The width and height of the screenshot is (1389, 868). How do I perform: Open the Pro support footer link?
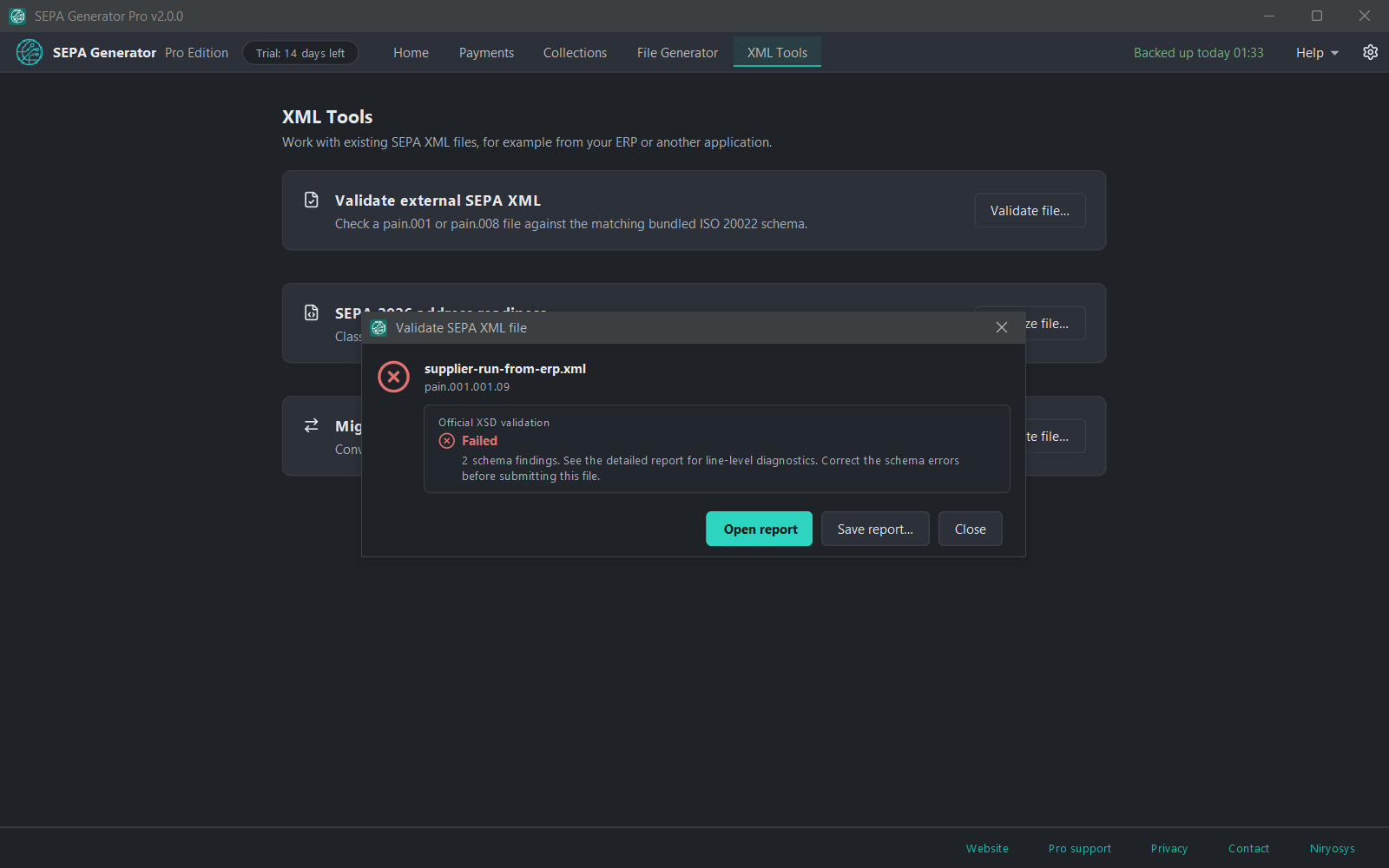pos(1079,849)
